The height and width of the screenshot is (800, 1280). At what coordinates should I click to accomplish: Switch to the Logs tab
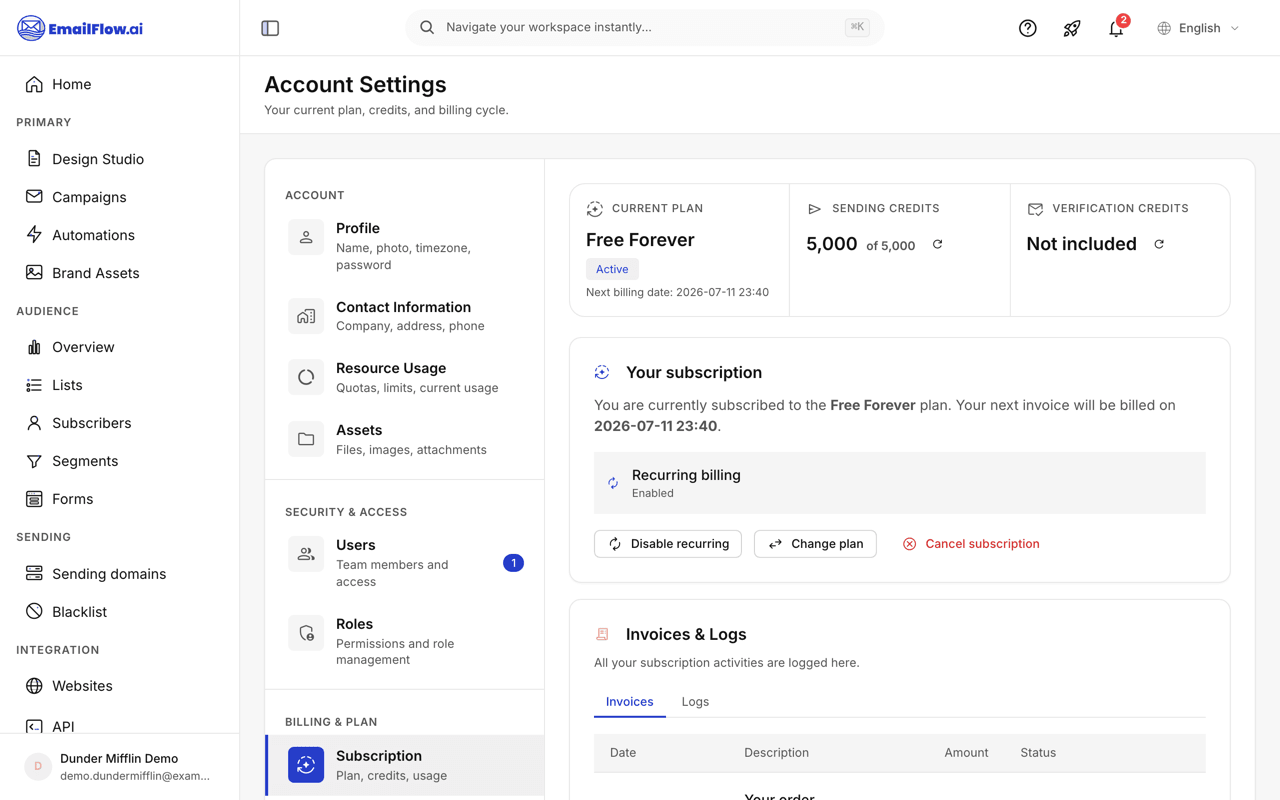[x=695, y=702]
